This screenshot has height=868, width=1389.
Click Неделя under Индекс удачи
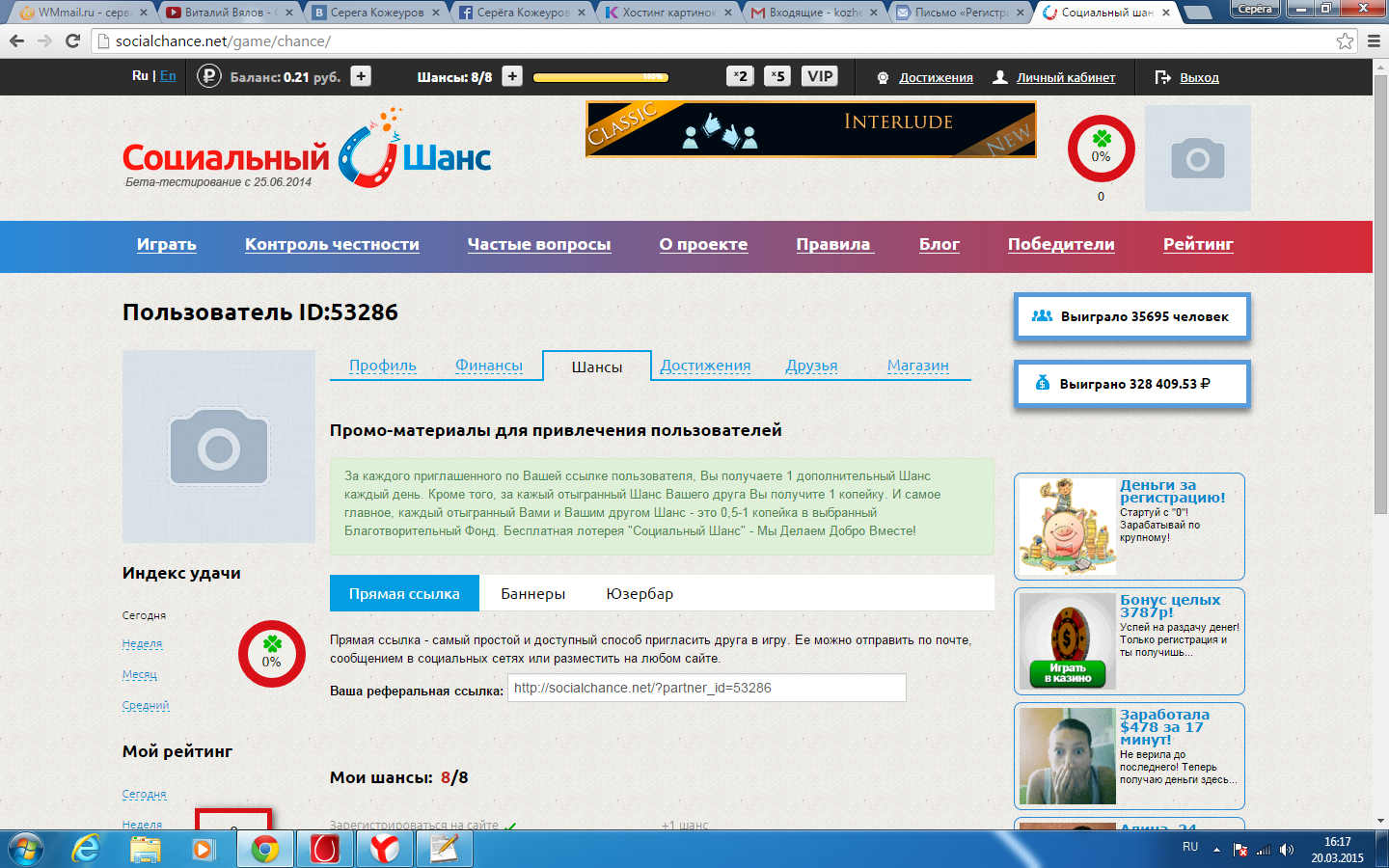click(142, 643)
